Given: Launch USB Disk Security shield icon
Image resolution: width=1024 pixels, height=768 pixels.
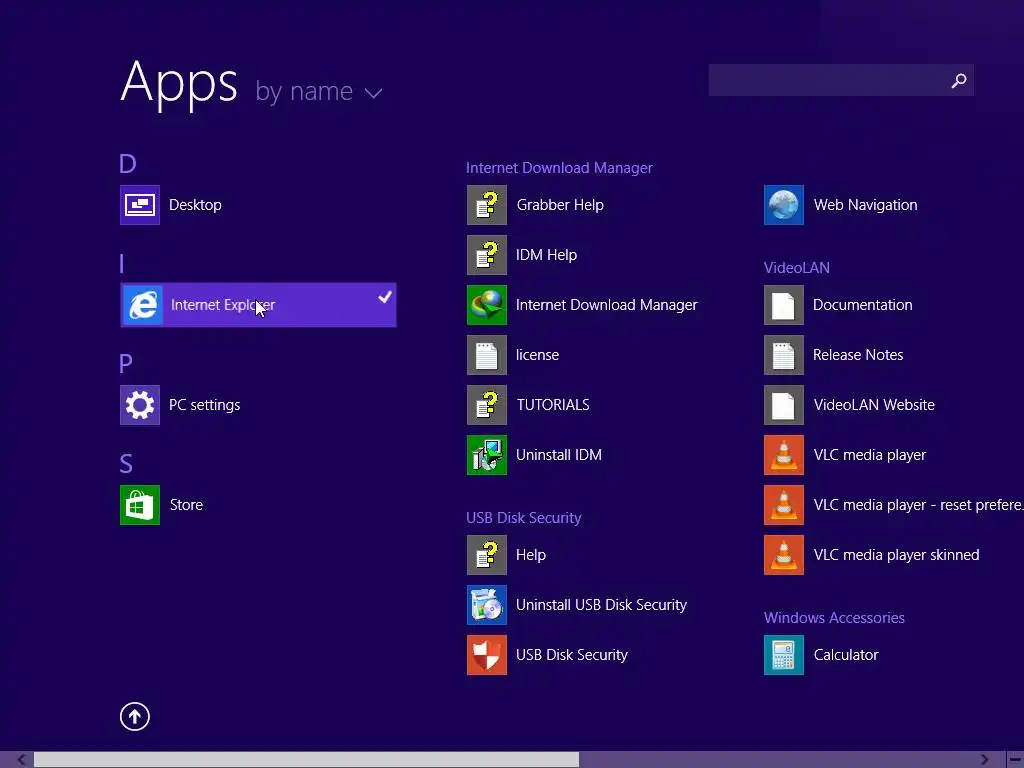Looking at the screenshot, I should pyautogui.click(x=487, y=655).
